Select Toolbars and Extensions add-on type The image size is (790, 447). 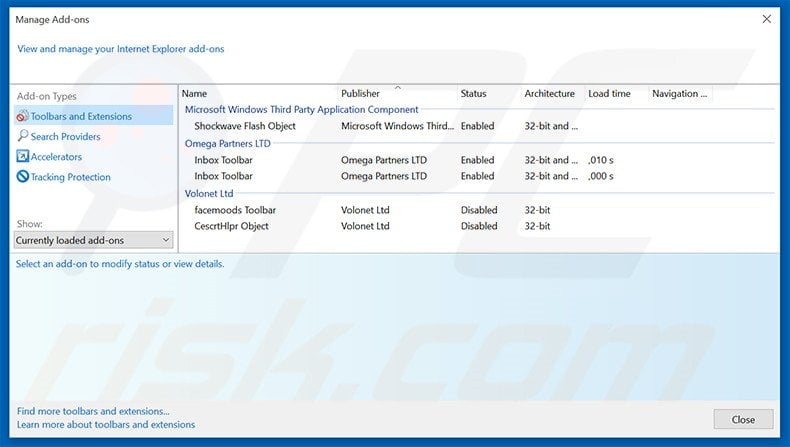[94, 116]
